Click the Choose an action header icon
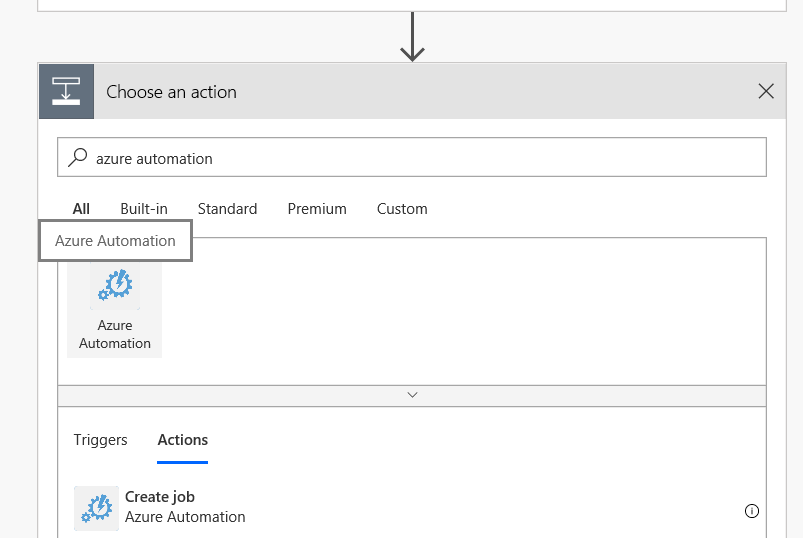803x538 pixels. tap(66, 92)
